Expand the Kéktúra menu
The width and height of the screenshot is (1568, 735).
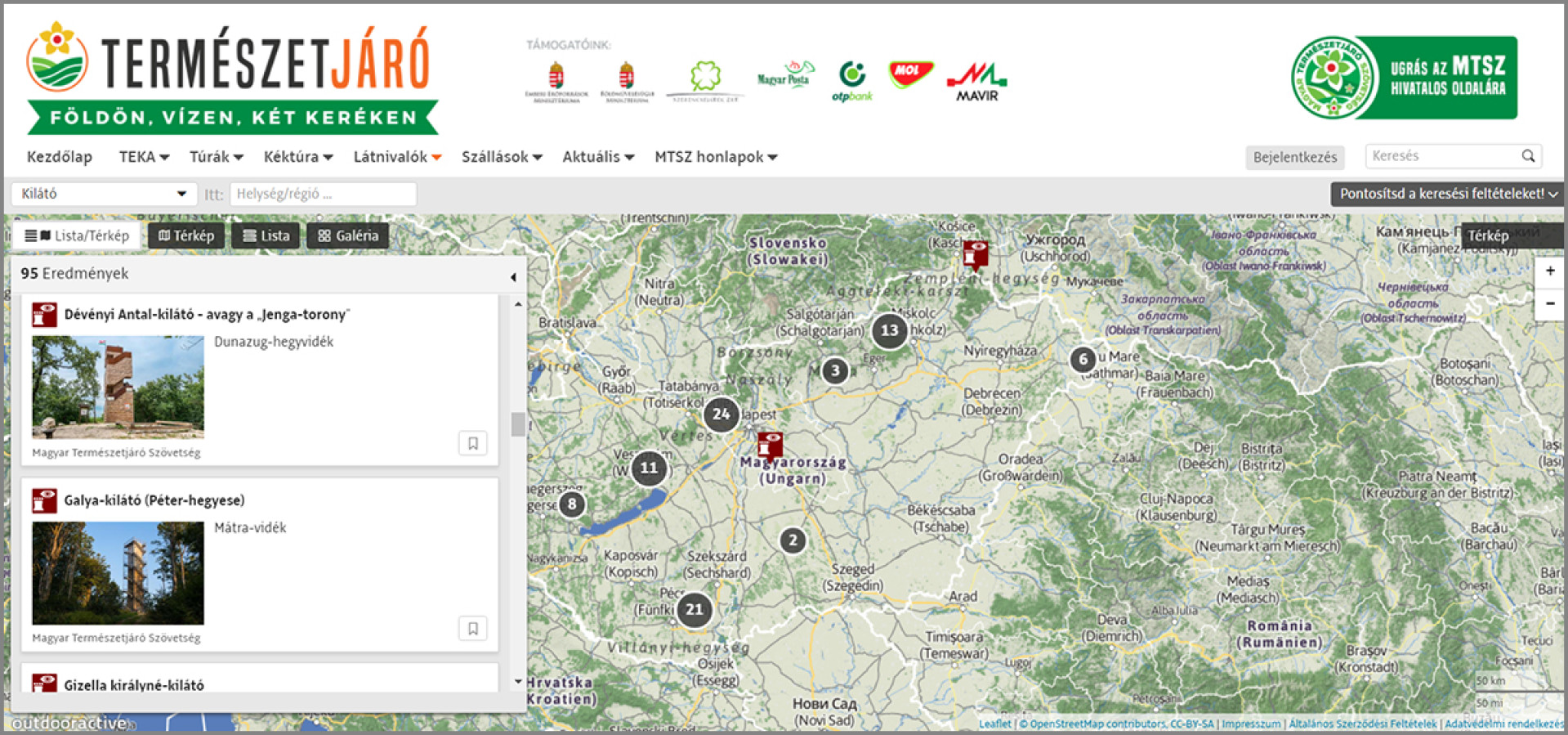pyautogui.click(x=298, y=156)
